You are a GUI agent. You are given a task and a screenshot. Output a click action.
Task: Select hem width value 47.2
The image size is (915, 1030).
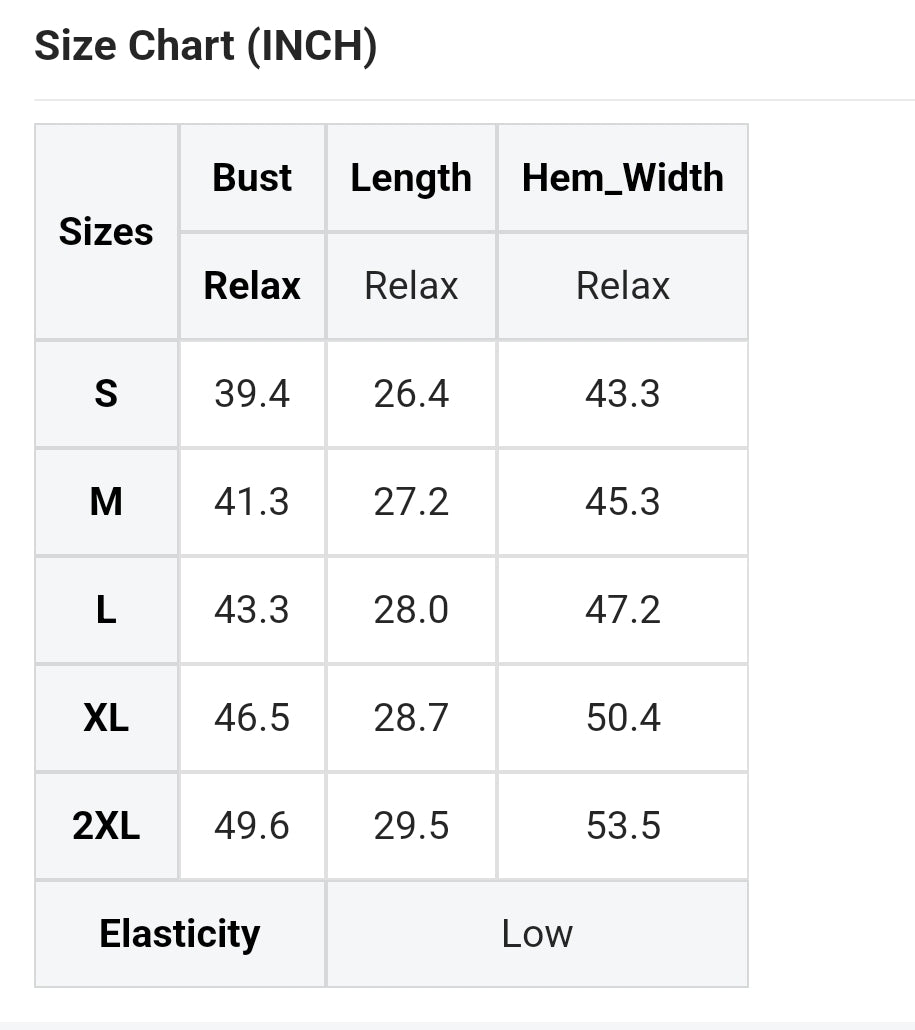pos(622,610)
